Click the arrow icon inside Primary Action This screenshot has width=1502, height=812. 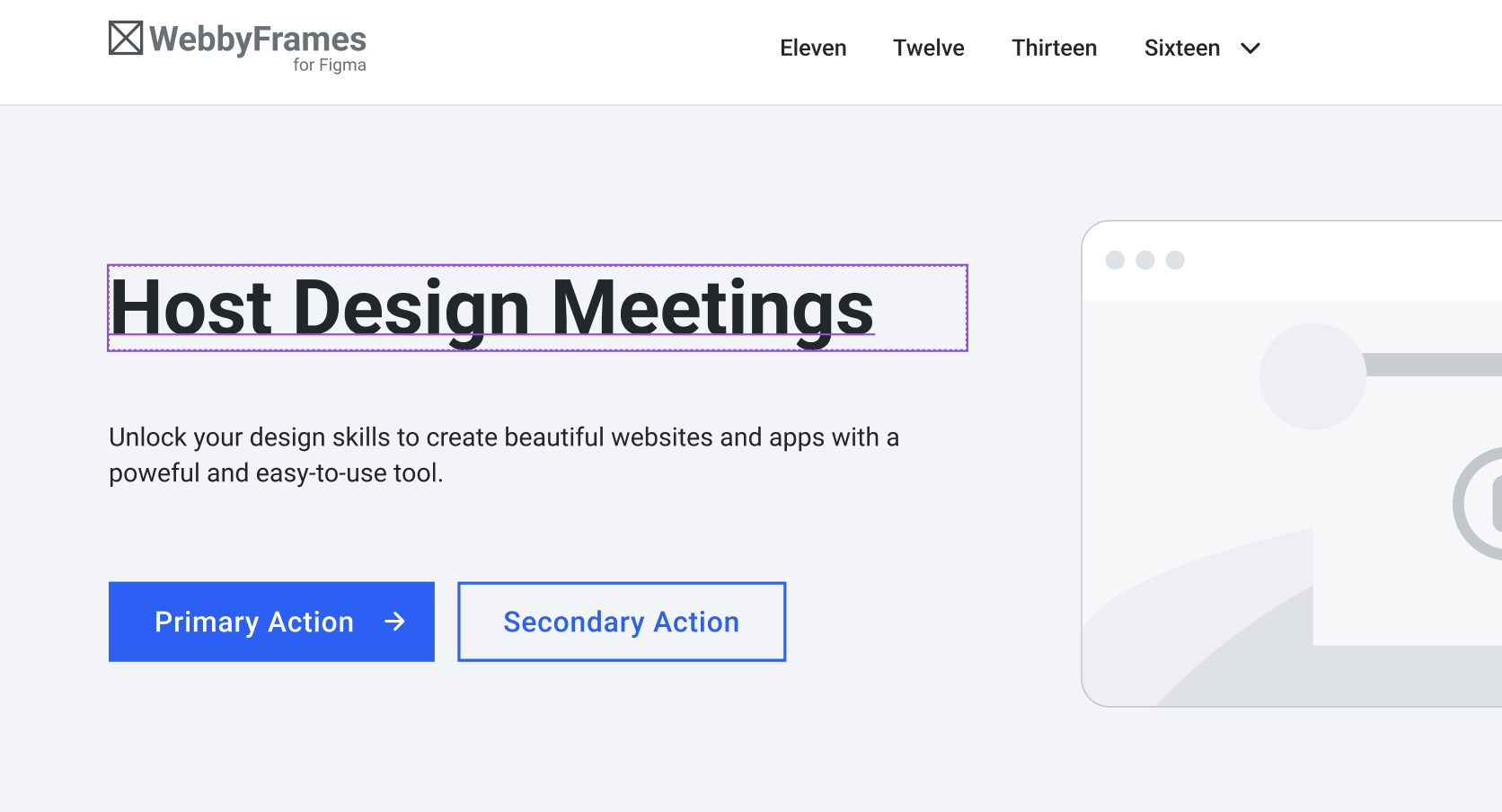click(394, 622)
